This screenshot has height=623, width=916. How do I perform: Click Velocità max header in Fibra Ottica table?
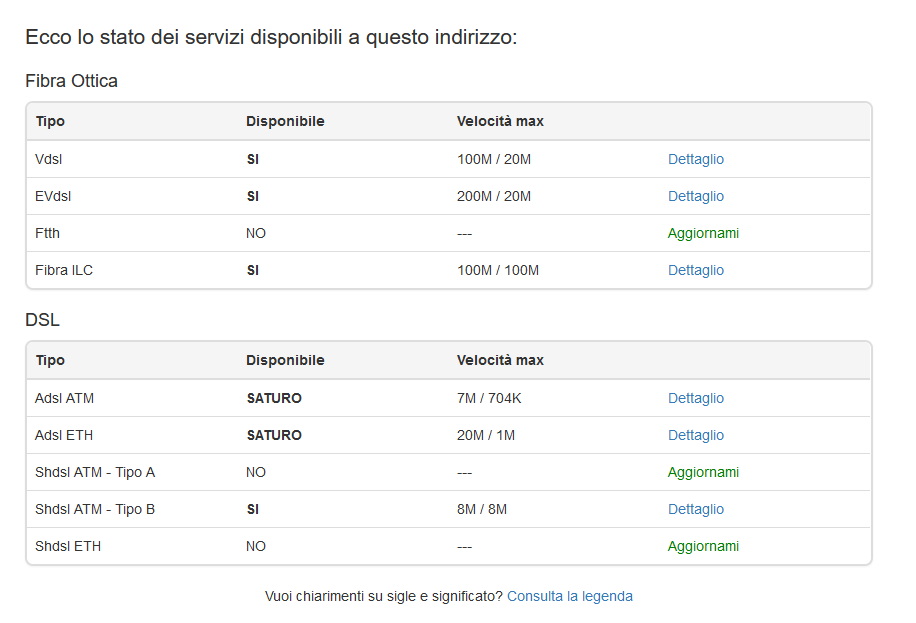pos(500,121)
